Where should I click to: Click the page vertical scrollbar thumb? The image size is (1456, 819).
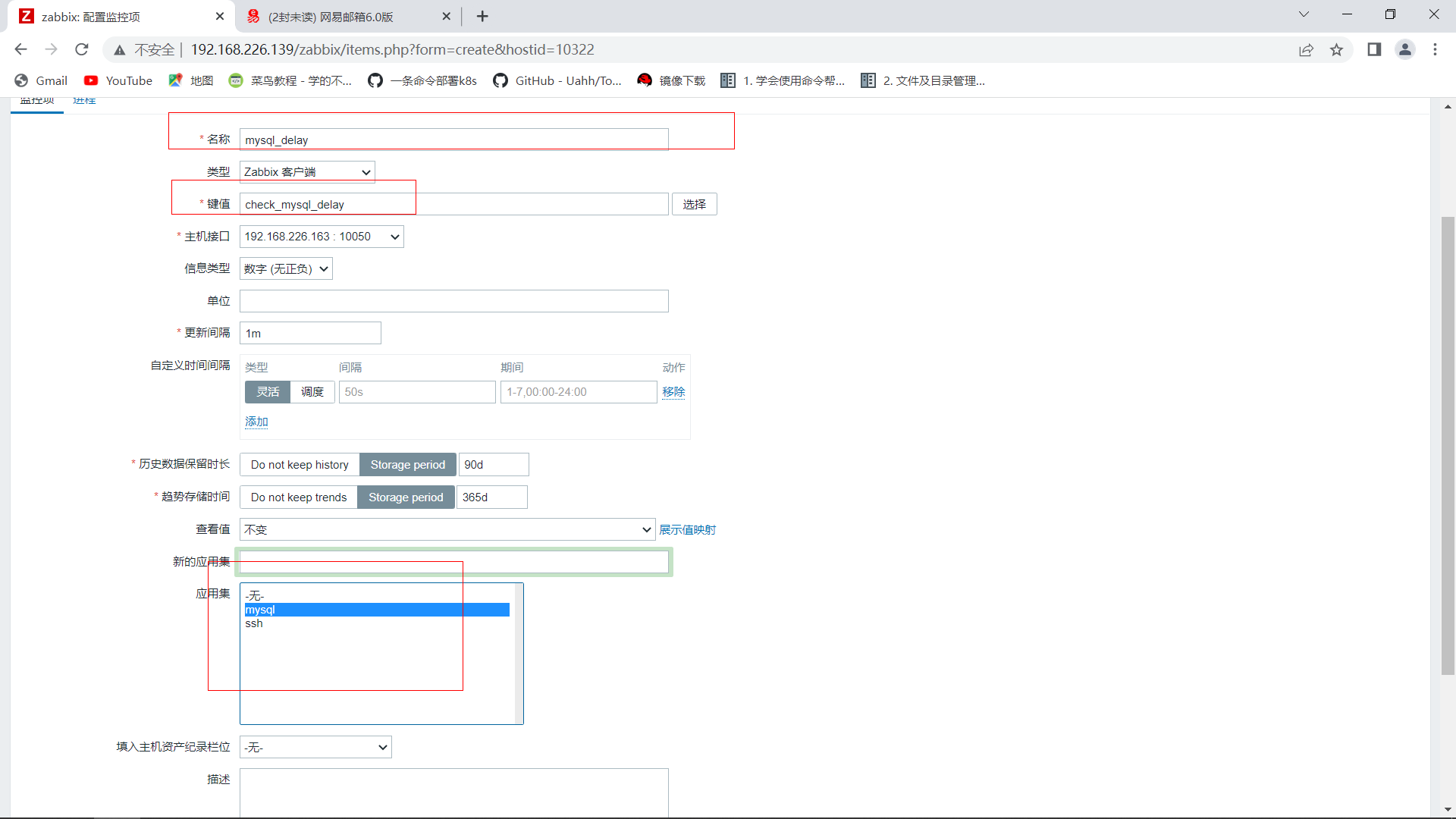[1448, 445]
